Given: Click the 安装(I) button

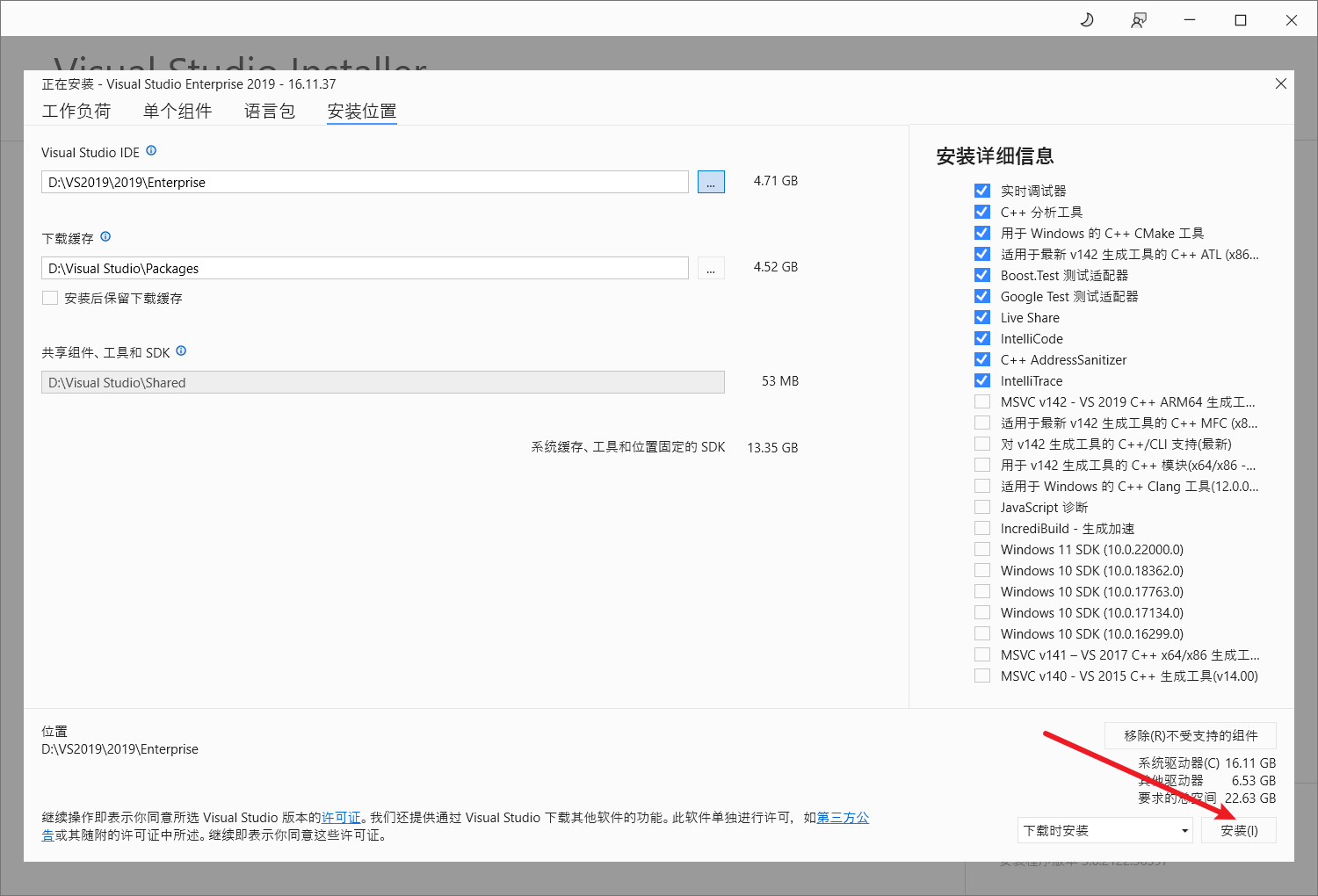Looking at the screenshot, I should (x=1239, y=830).
